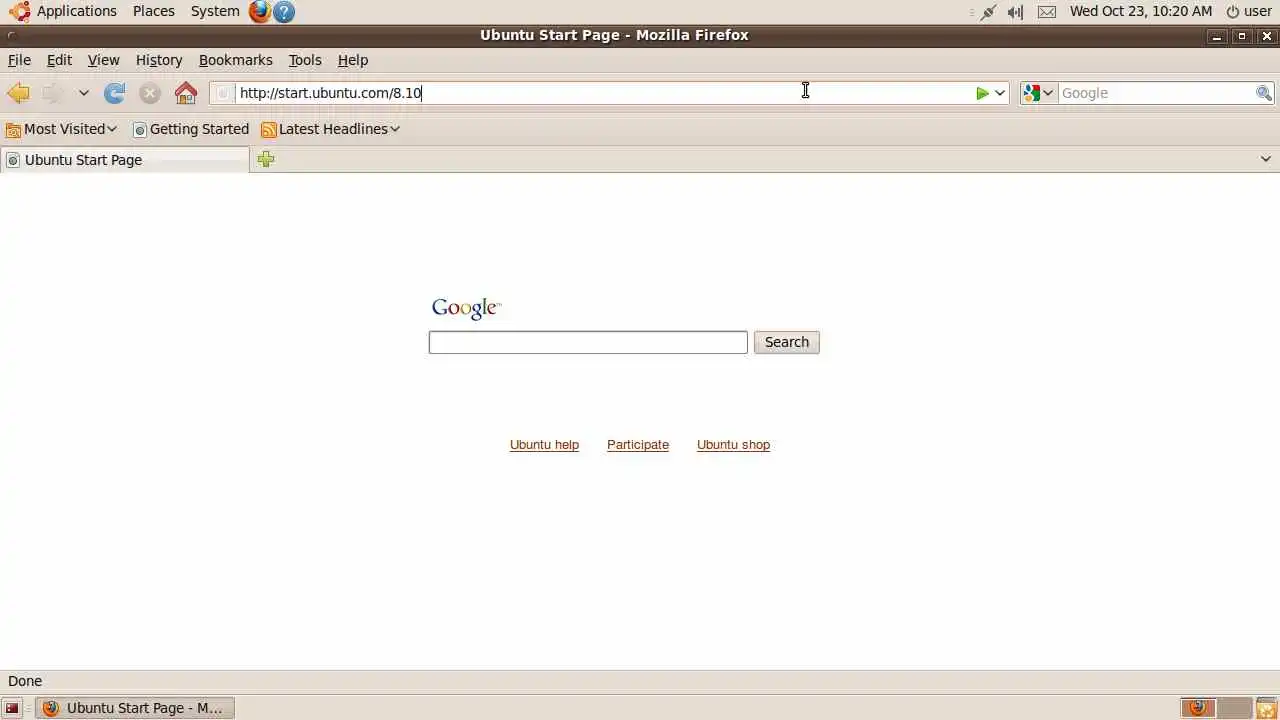Viewport: 1280px width, 720px height.
Task: Click the mail envelope indicator icon
Action: point(1047,12)
